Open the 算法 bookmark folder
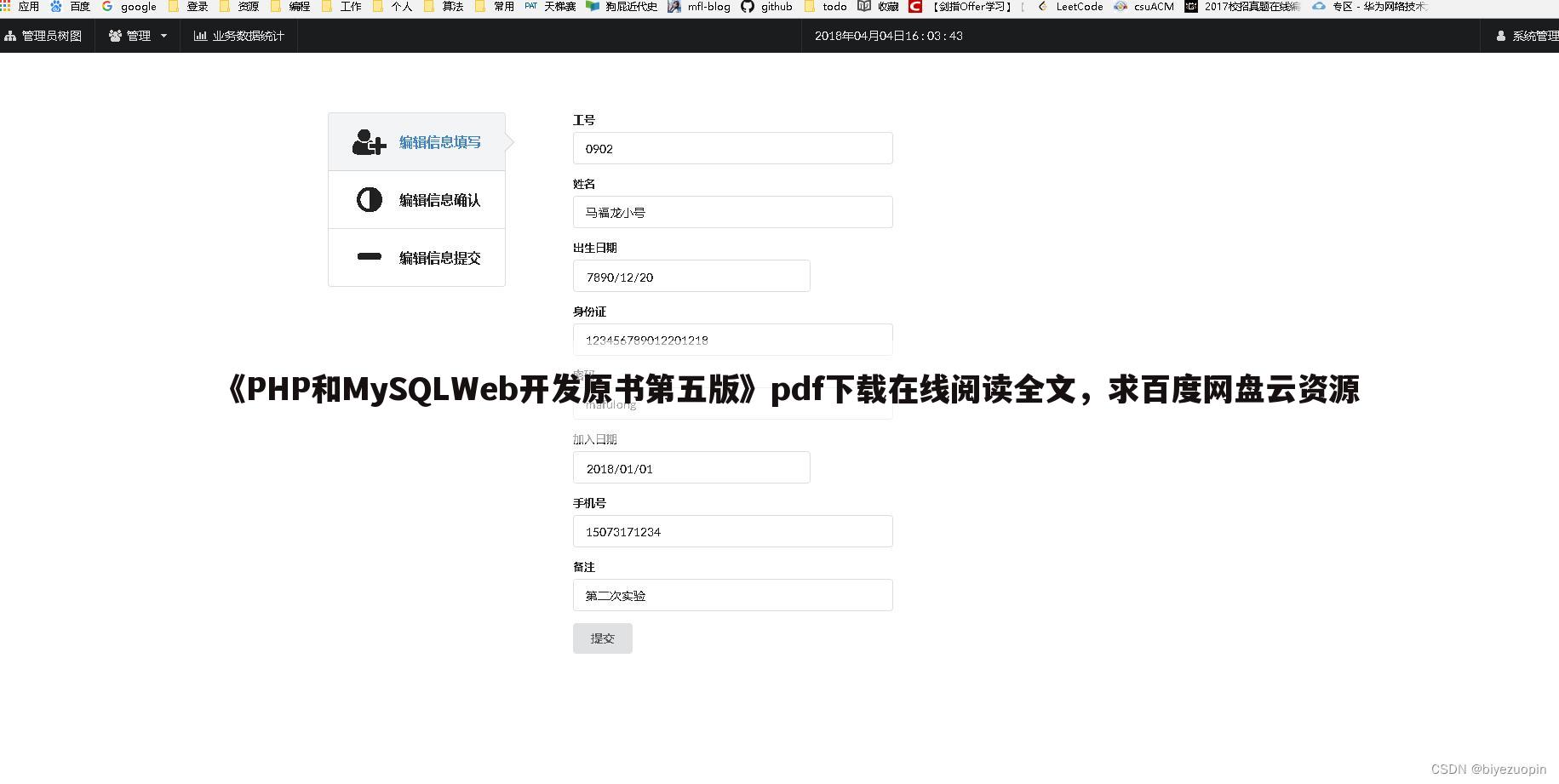This screenshot has width=1559, height=784. click(444, 7)
